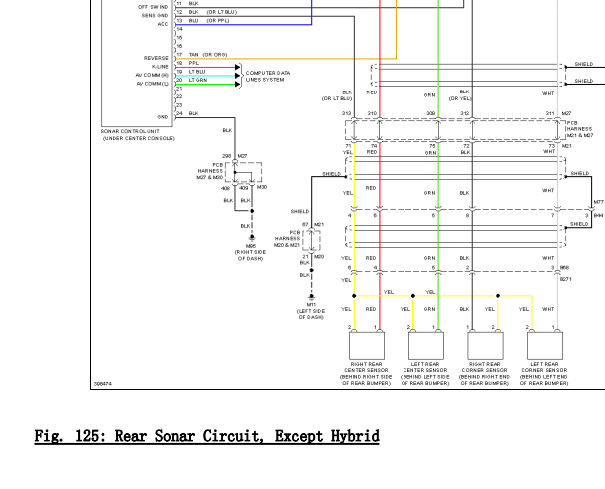Select the K-LINE pin label
This screenshot has height=489, width=605.
pyautogui.click(x=160, y=67)
